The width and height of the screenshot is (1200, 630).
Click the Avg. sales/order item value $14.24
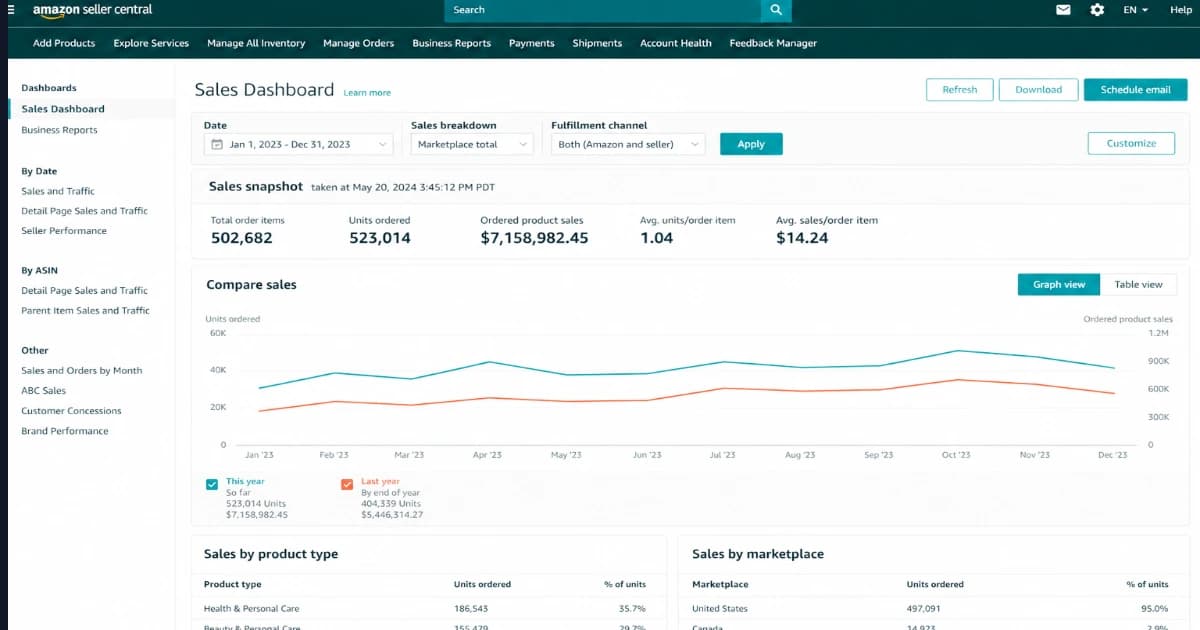pyautogui.click(x=802, y=238)
